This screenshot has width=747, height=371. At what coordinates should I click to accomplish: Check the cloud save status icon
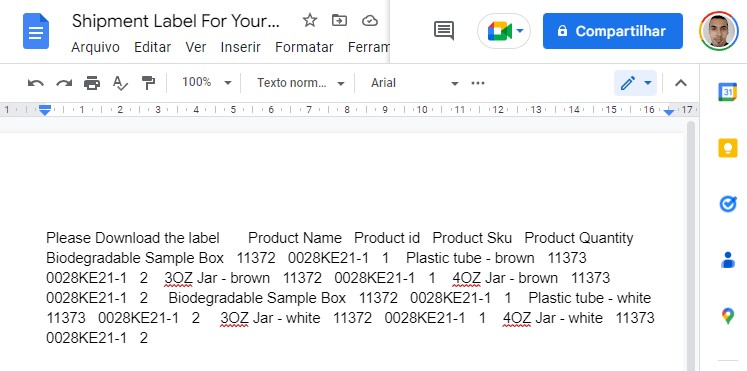click(370, 20)
